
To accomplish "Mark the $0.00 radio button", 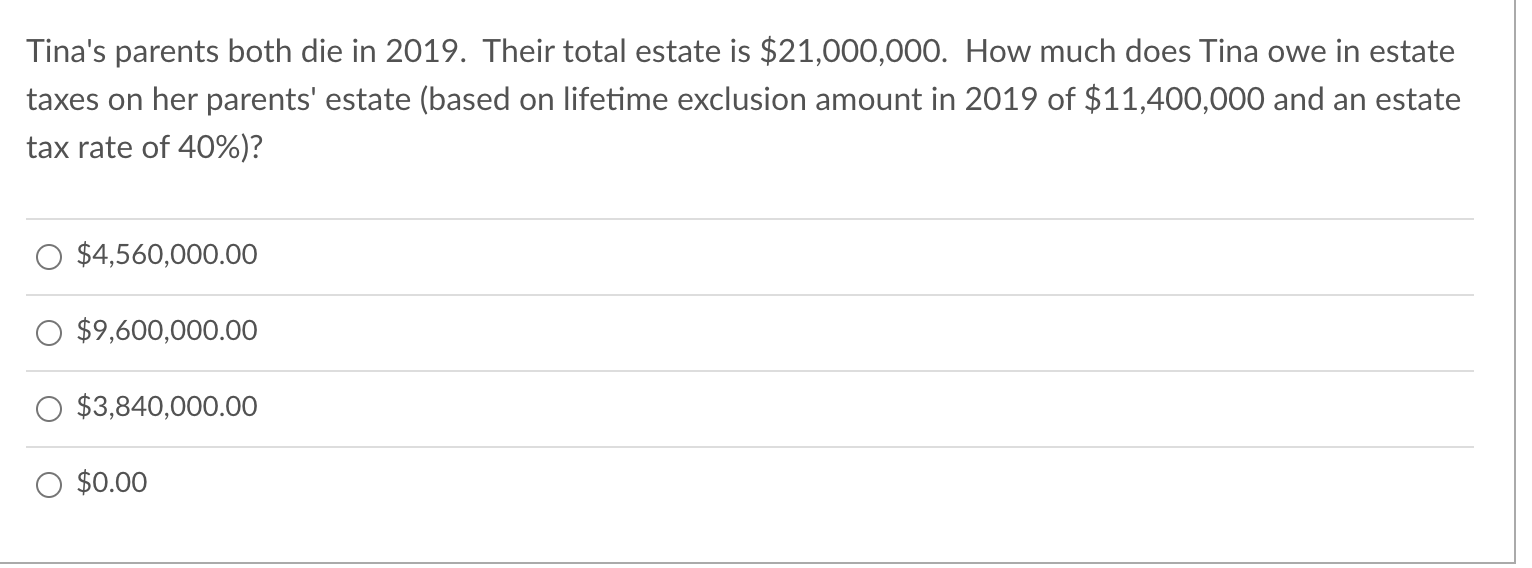I will pyautogui.click(x=50, y=485).
